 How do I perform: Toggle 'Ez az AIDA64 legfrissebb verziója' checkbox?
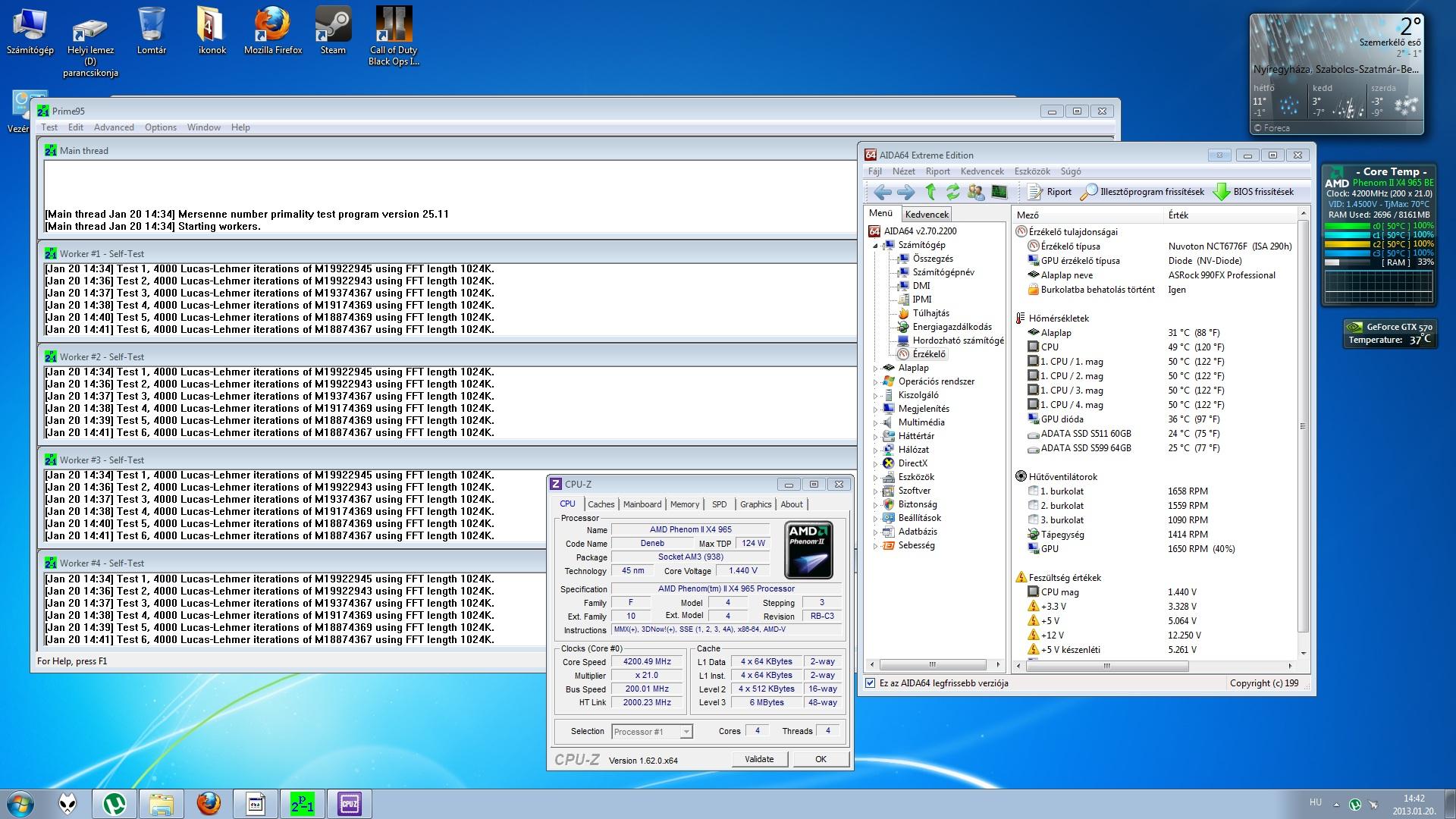pos(871,683)
